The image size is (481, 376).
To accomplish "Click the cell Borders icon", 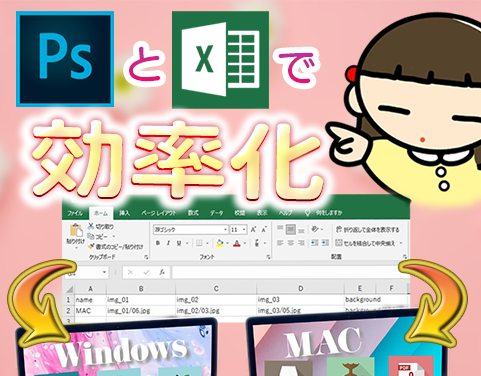I will click(x=199, y=243).
